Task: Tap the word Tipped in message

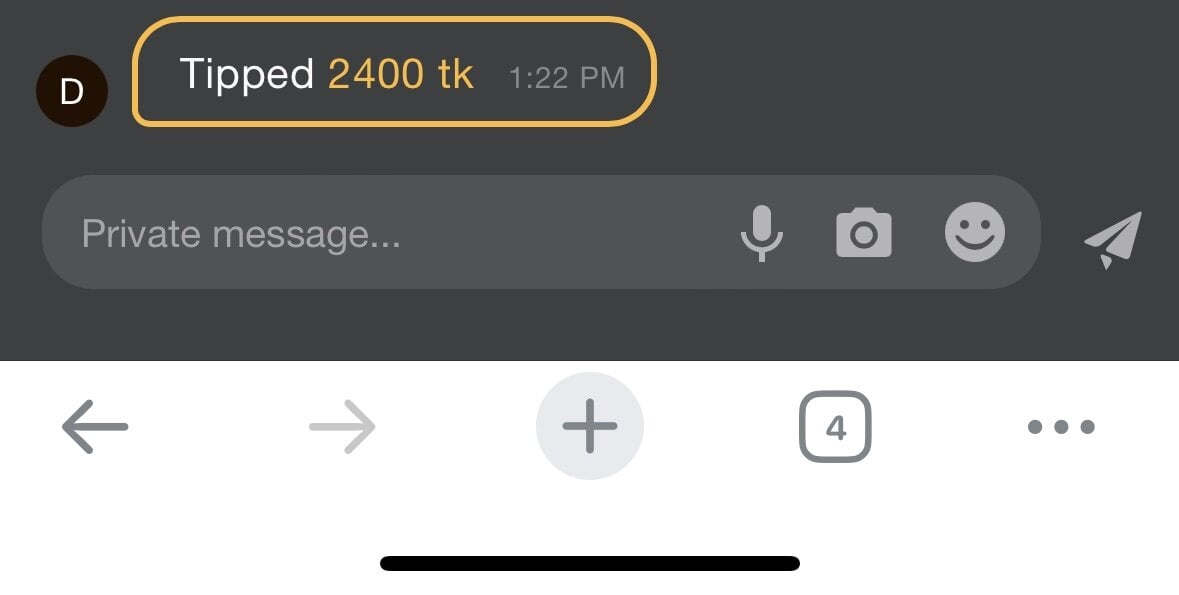Action: point(247,75)
